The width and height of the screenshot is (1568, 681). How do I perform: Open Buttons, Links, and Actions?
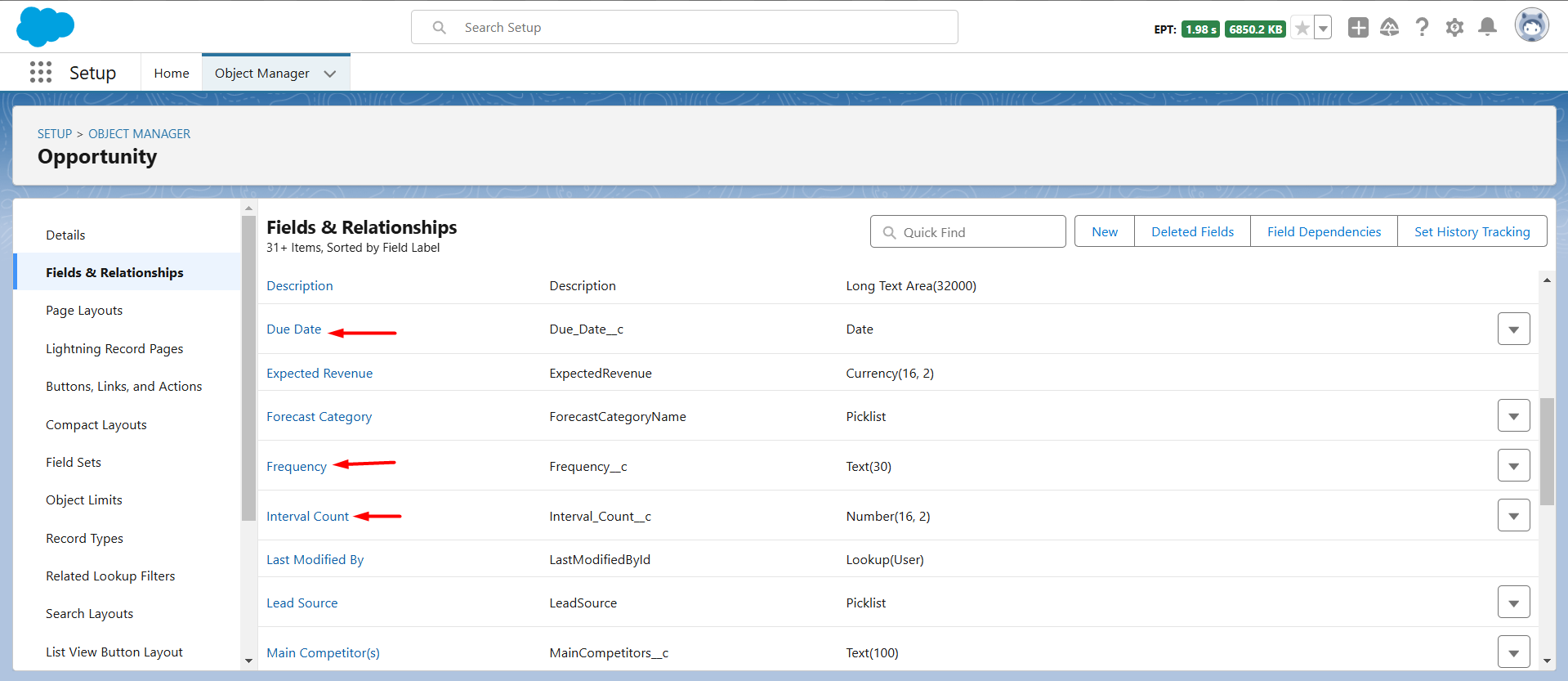(123, 386)
